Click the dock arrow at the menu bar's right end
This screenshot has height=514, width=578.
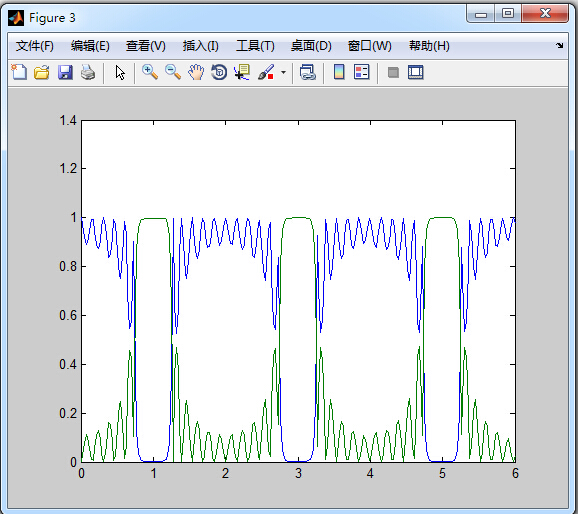(x=560, y=45)
